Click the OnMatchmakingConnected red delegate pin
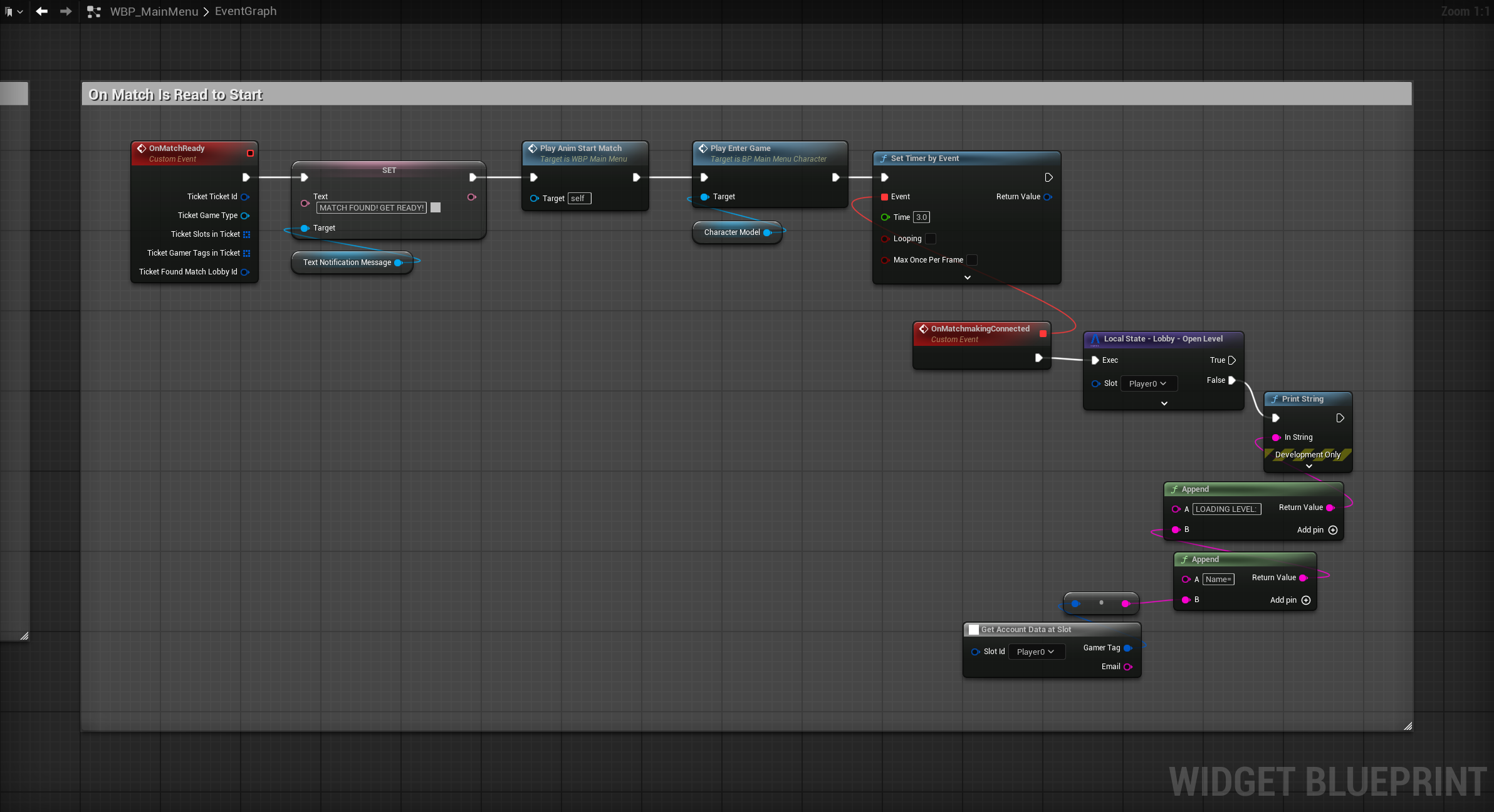The height and width of the screenshot is (812, 1494). coord(1043,333)
